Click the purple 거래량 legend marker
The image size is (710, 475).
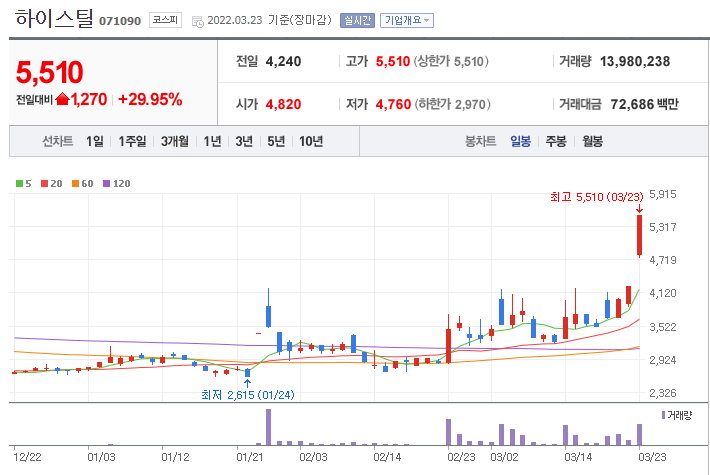pos(663,415)
